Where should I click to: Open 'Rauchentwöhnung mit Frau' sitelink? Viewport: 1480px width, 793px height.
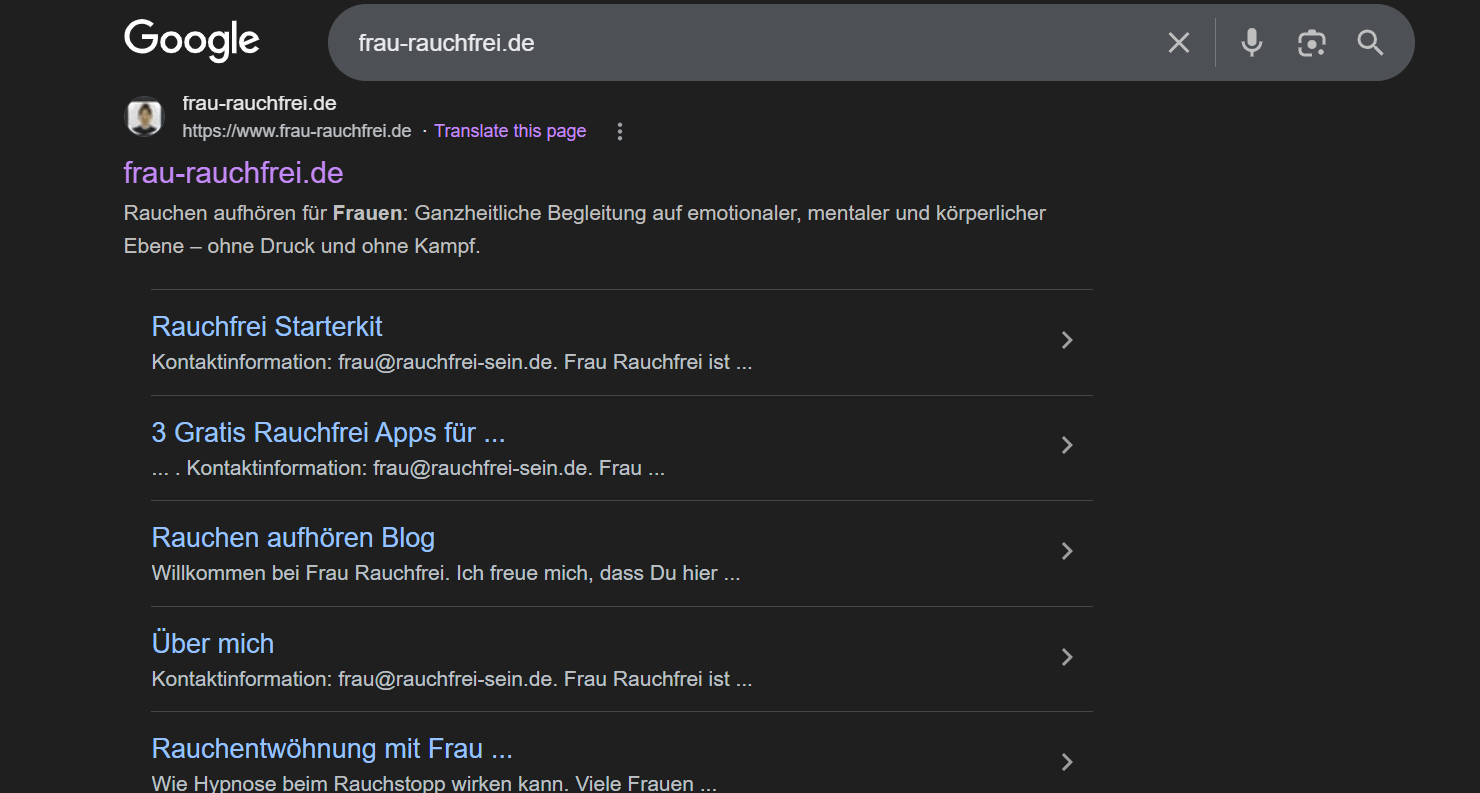point(332,749)
